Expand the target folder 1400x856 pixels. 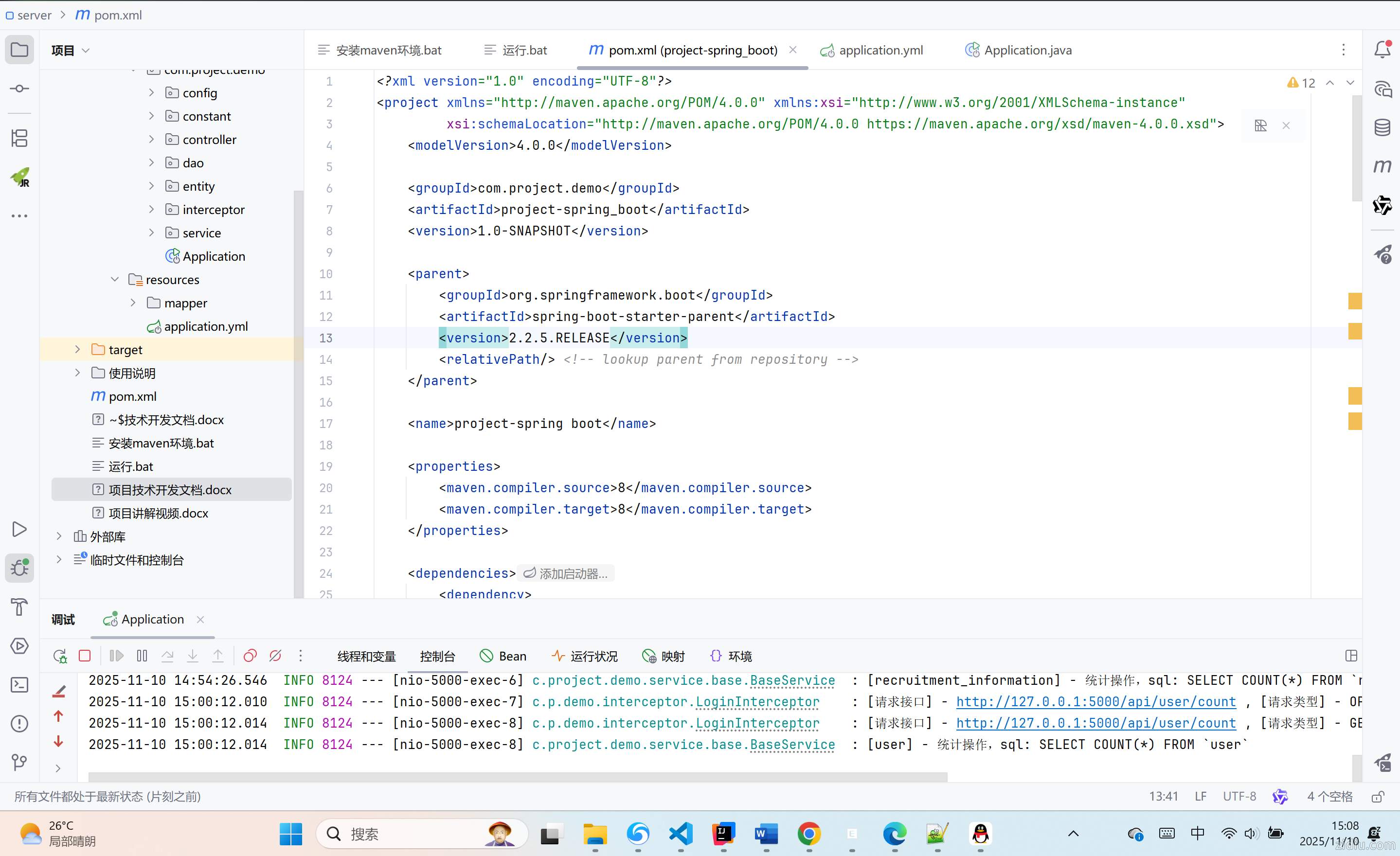point(78,349)
